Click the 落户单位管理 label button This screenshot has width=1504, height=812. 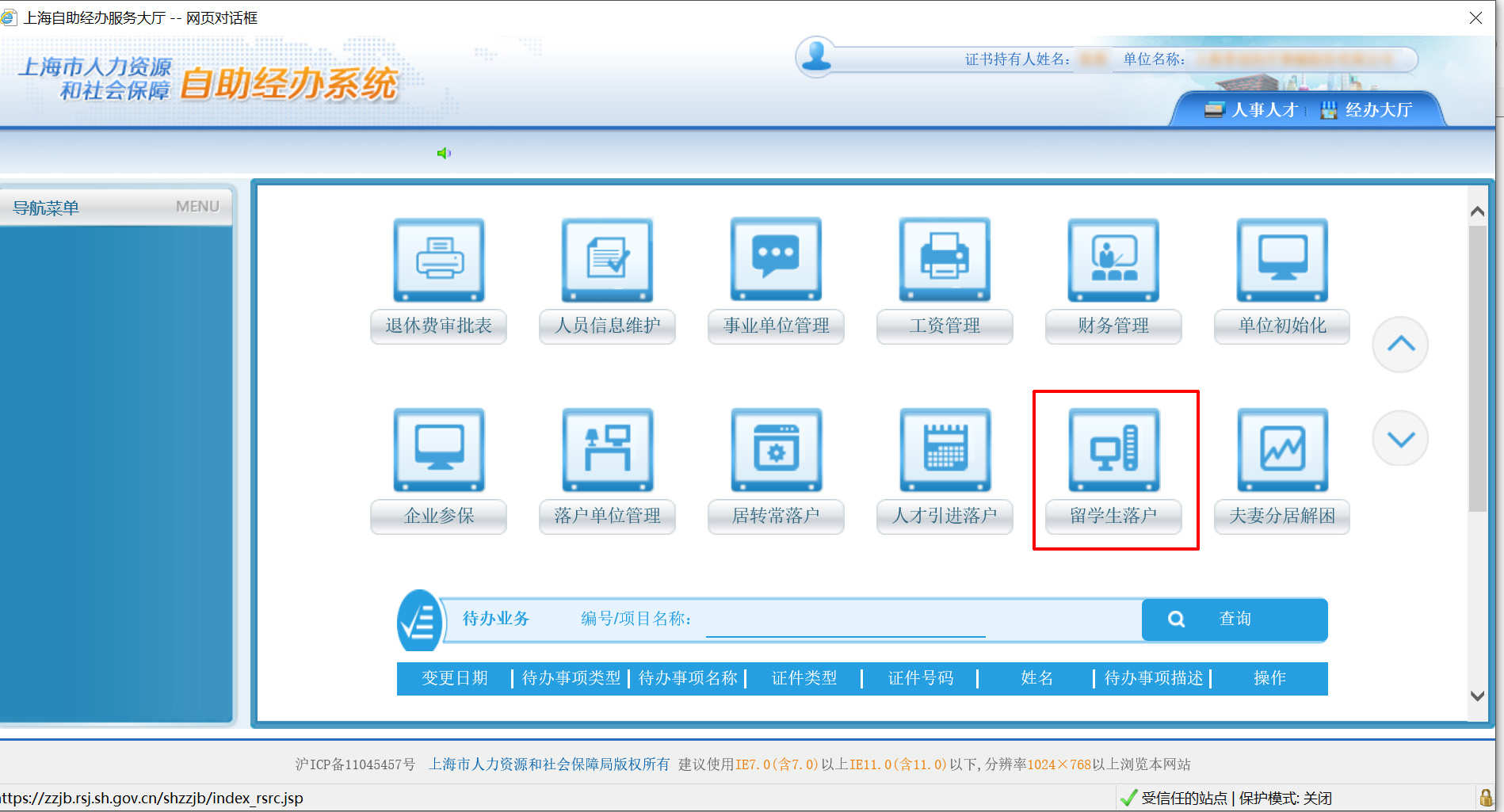608,516
